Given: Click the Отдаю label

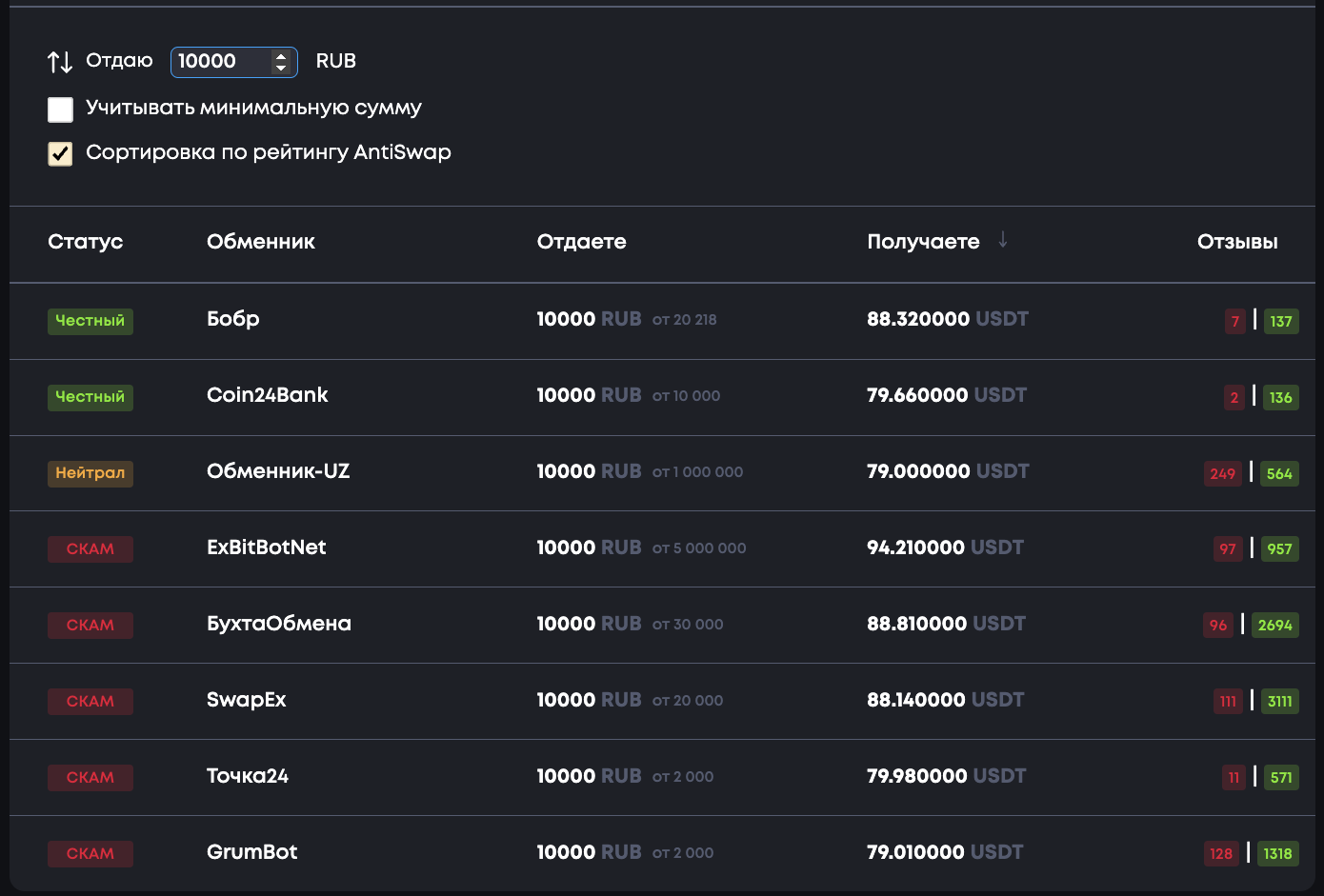Looking at the screenshot, I should (119, 61).
